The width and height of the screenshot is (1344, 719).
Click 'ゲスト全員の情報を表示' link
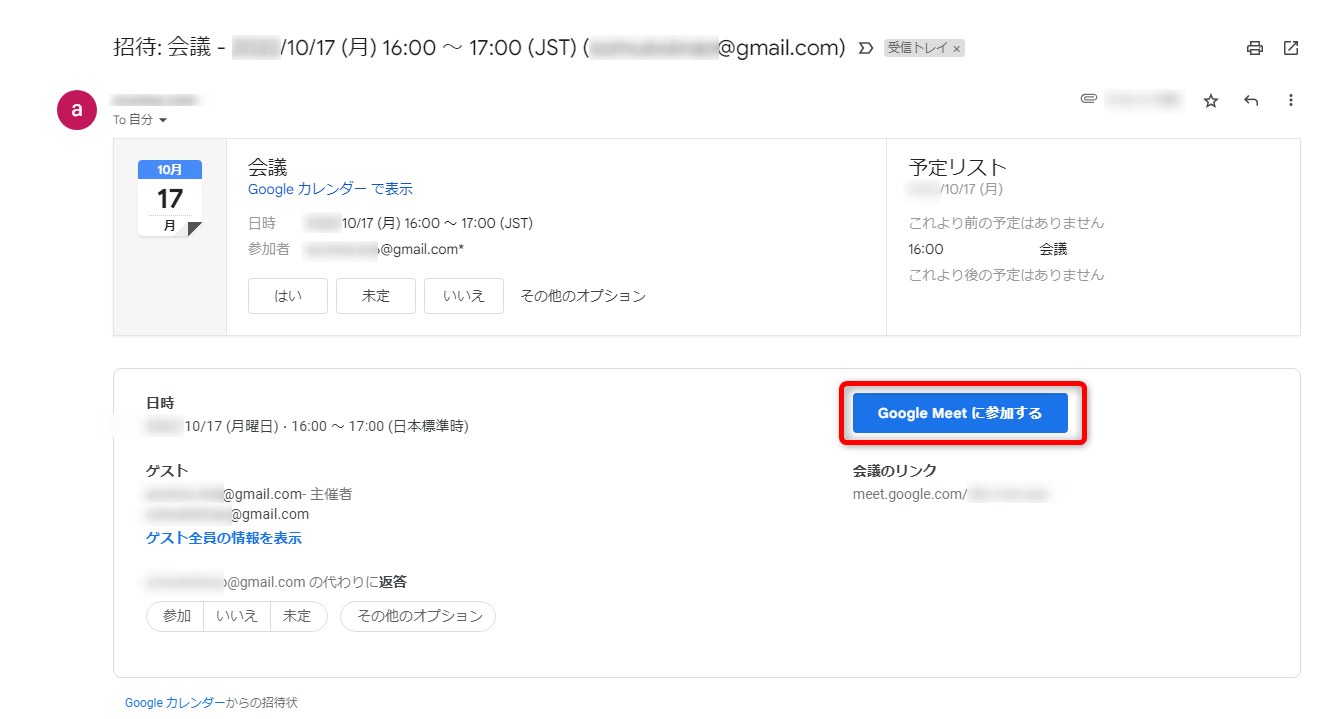tap(224, 538)
